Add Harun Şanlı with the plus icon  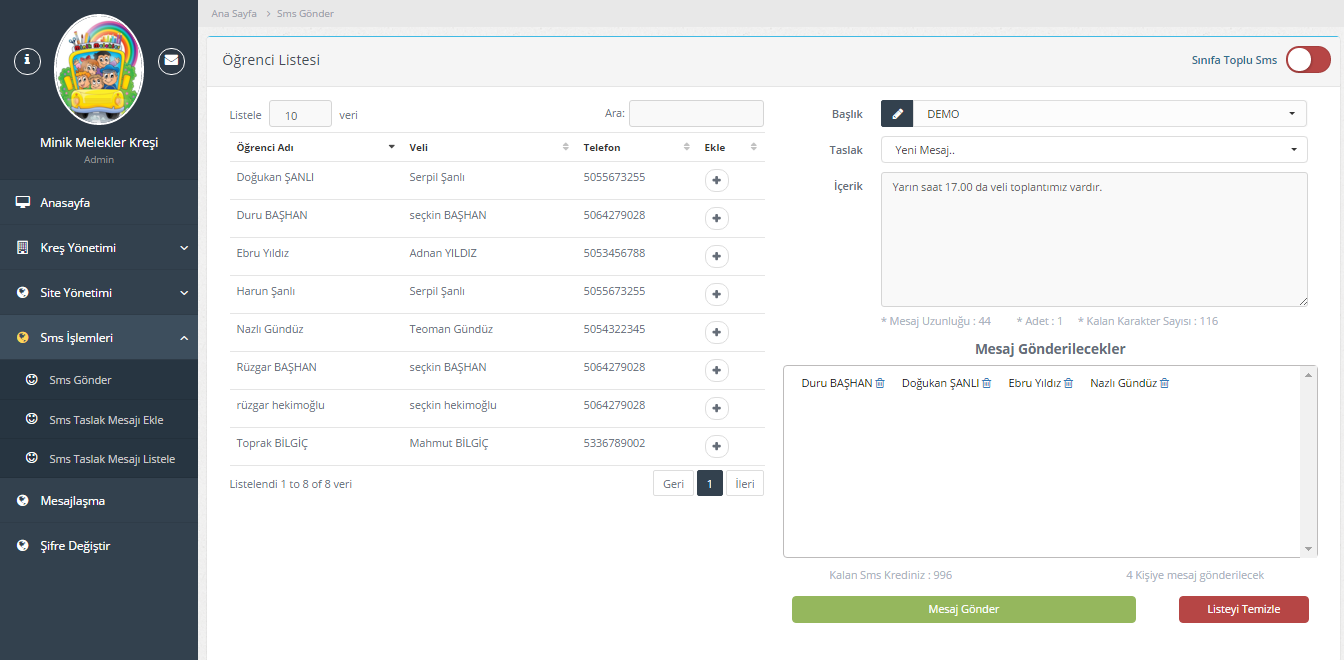pos(717,295)
